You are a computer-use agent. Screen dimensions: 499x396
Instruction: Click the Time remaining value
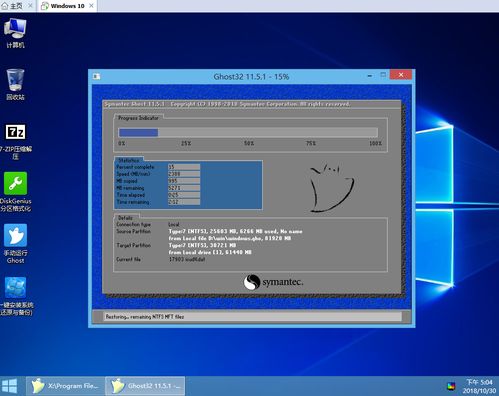coord(184,202)
